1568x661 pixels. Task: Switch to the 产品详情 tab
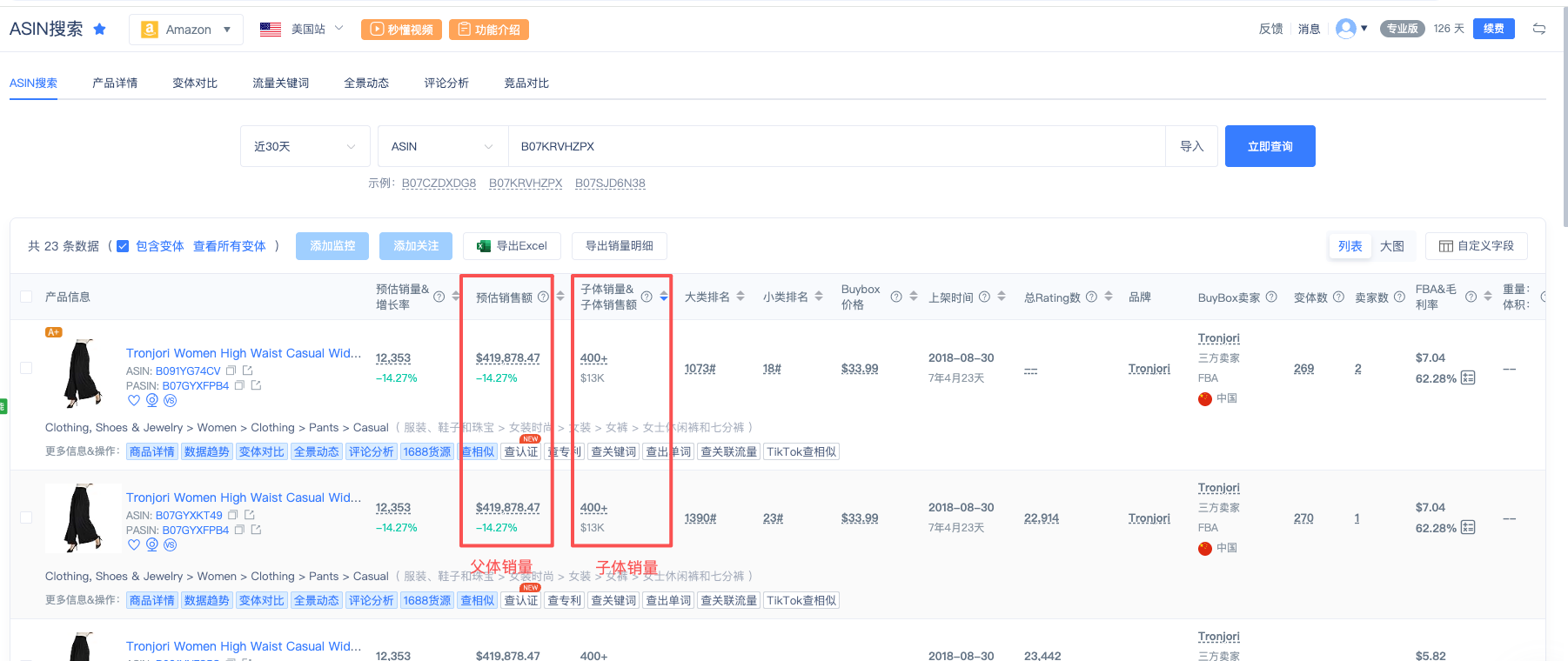(115, 83)
